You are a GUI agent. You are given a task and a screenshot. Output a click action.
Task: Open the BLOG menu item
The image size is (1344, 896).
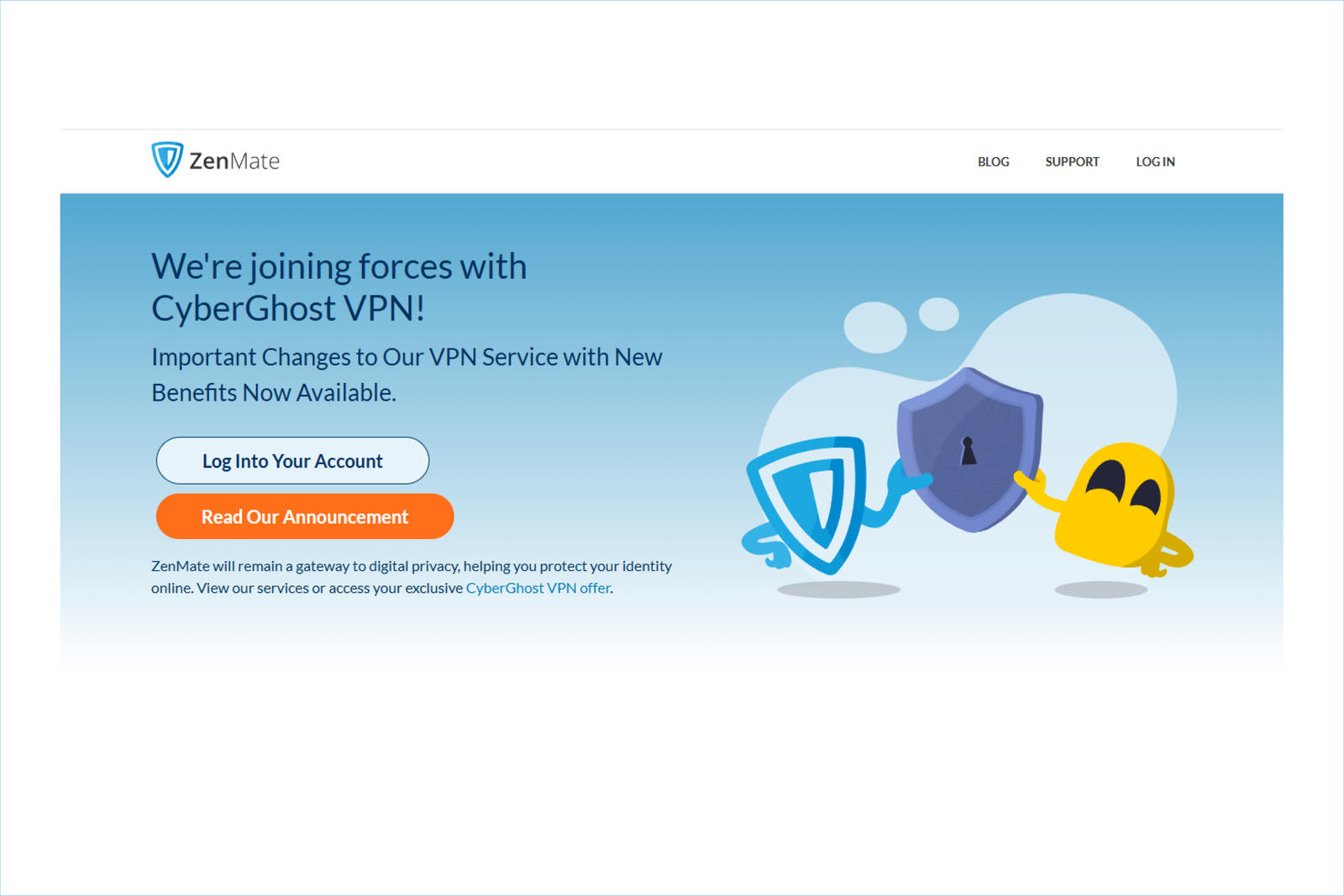[x=993, y=162]
